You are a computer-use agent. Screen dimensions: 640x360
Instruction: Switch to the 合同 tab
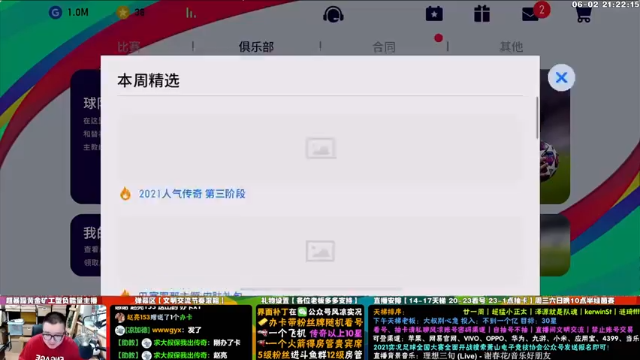click(384, 47)
